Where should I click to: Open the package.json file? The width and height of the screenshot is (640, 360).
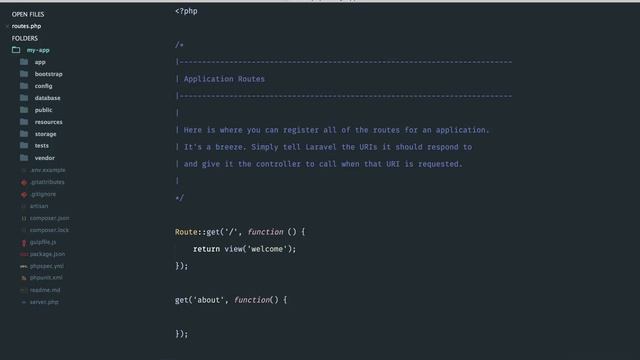47,254
